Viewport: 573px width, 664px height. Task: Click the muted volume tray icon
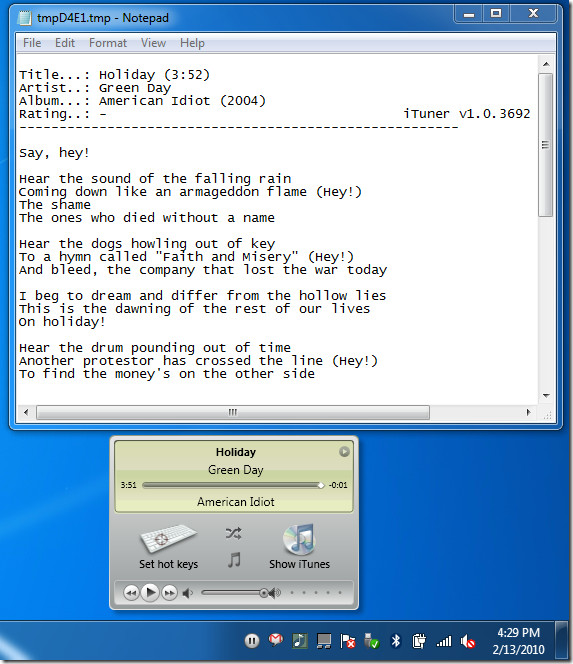(468, 641)
